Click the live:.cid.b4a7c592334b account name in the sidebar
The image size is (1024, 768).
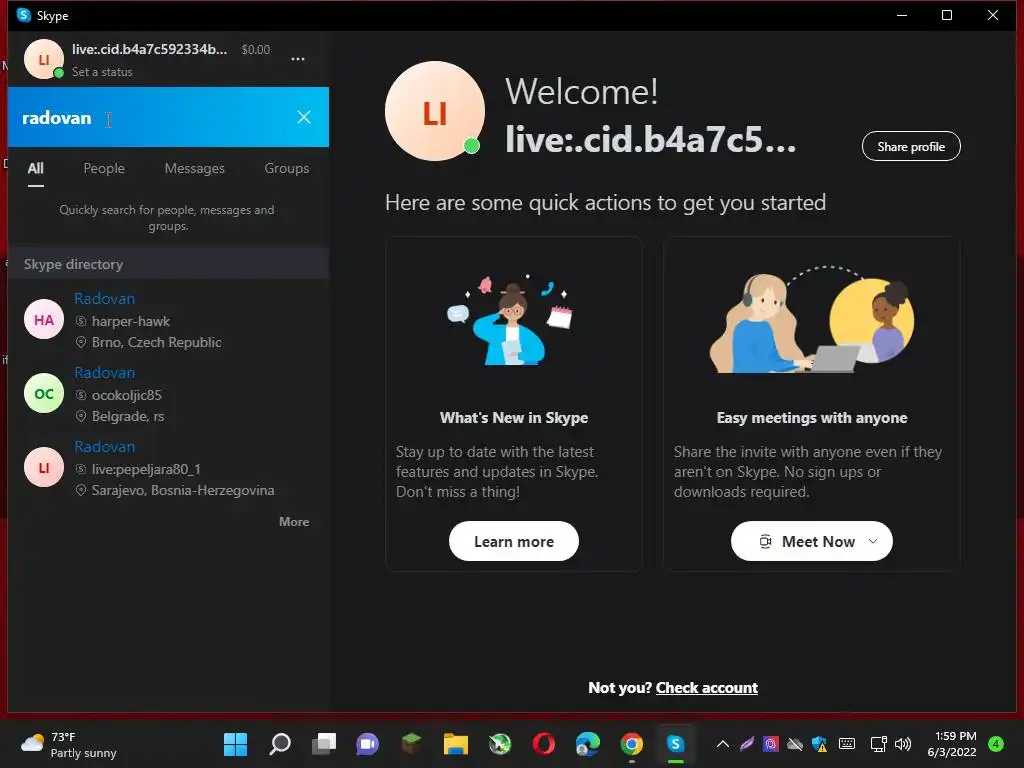coord(150,50)
